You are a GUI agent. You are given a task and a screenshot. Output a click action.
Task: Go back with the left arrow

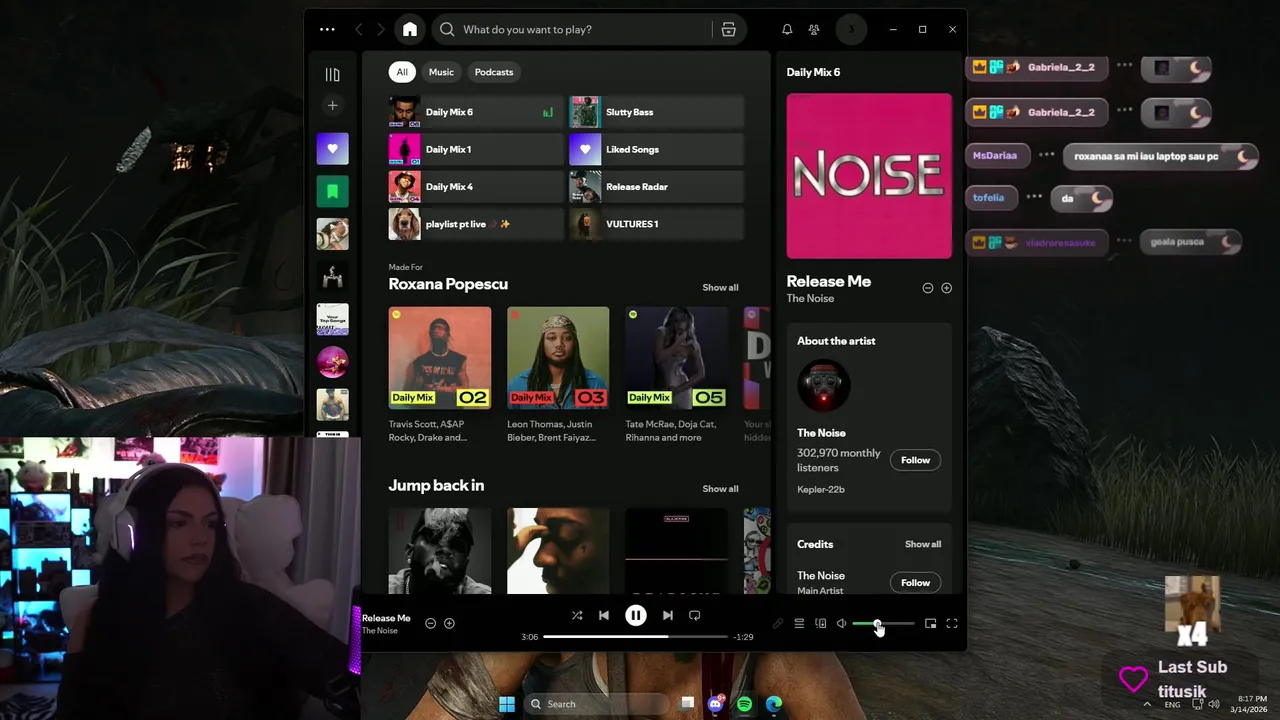pyautogui.click(x=359, y=30)
